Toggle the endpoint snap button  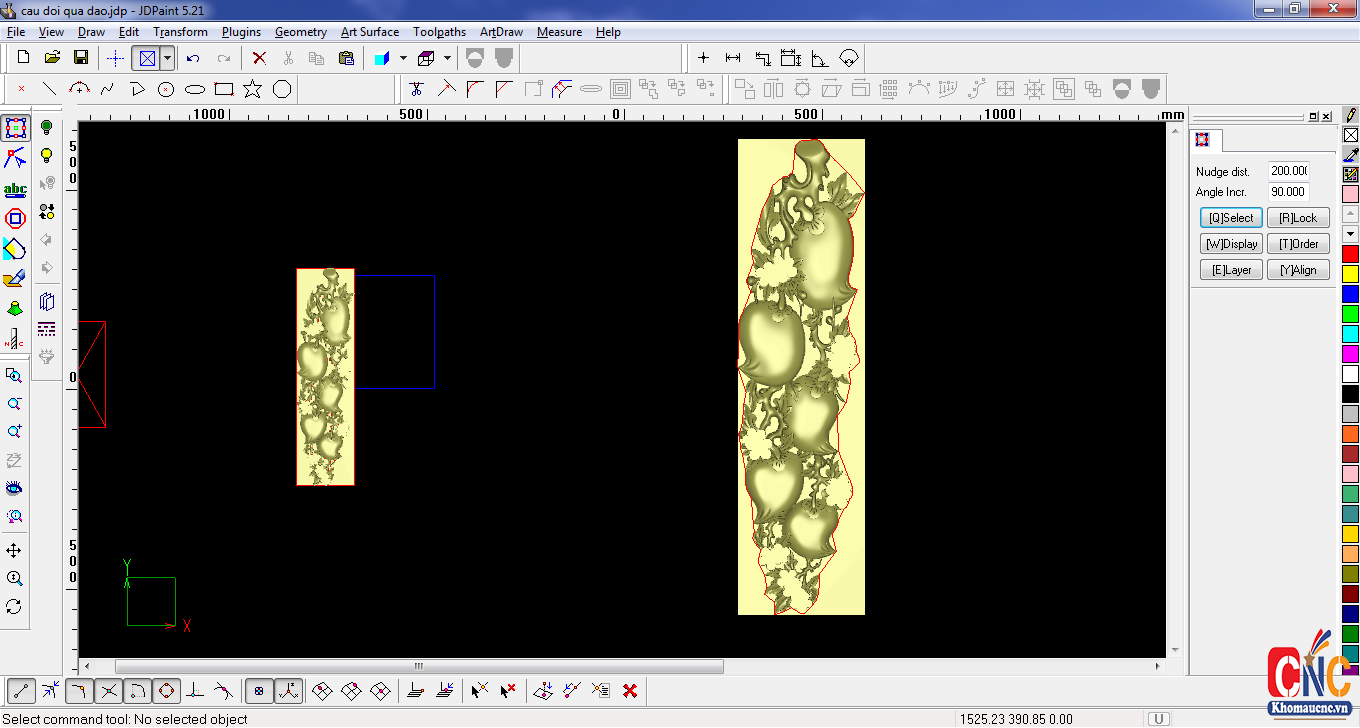[x=21, y=690]
